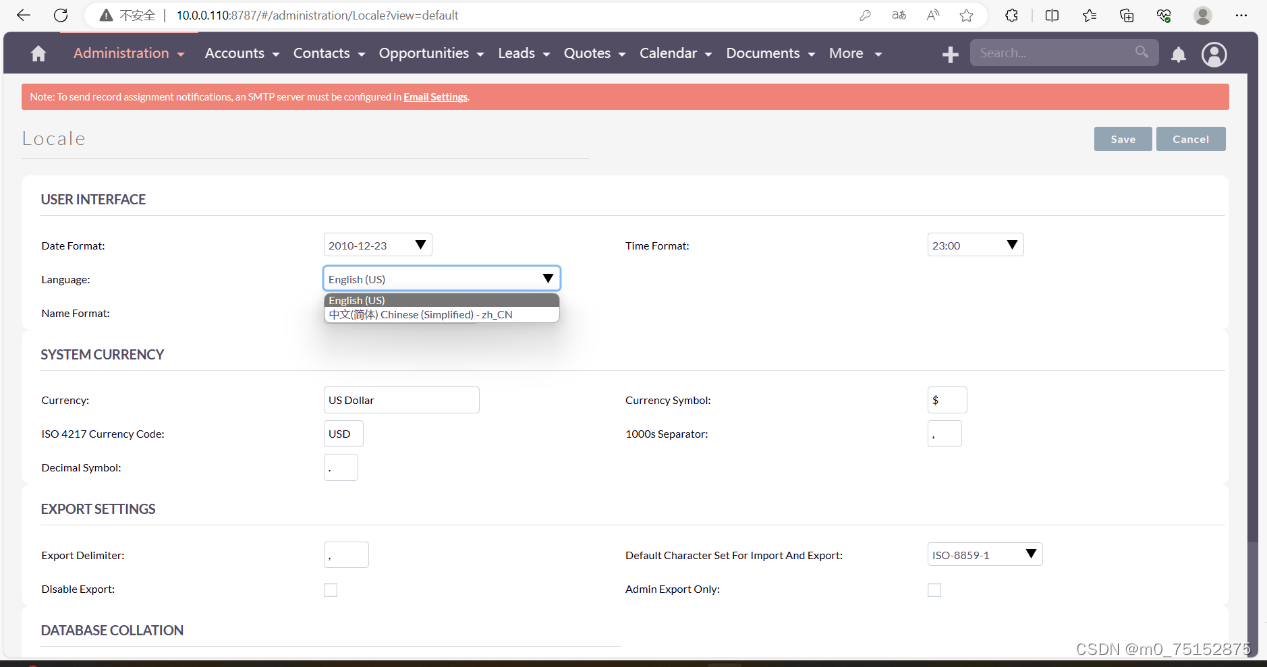The height and width of the screenshot is (667, 1267).
Task: Open the Email Settings link
Action: (x=435, y=97)
